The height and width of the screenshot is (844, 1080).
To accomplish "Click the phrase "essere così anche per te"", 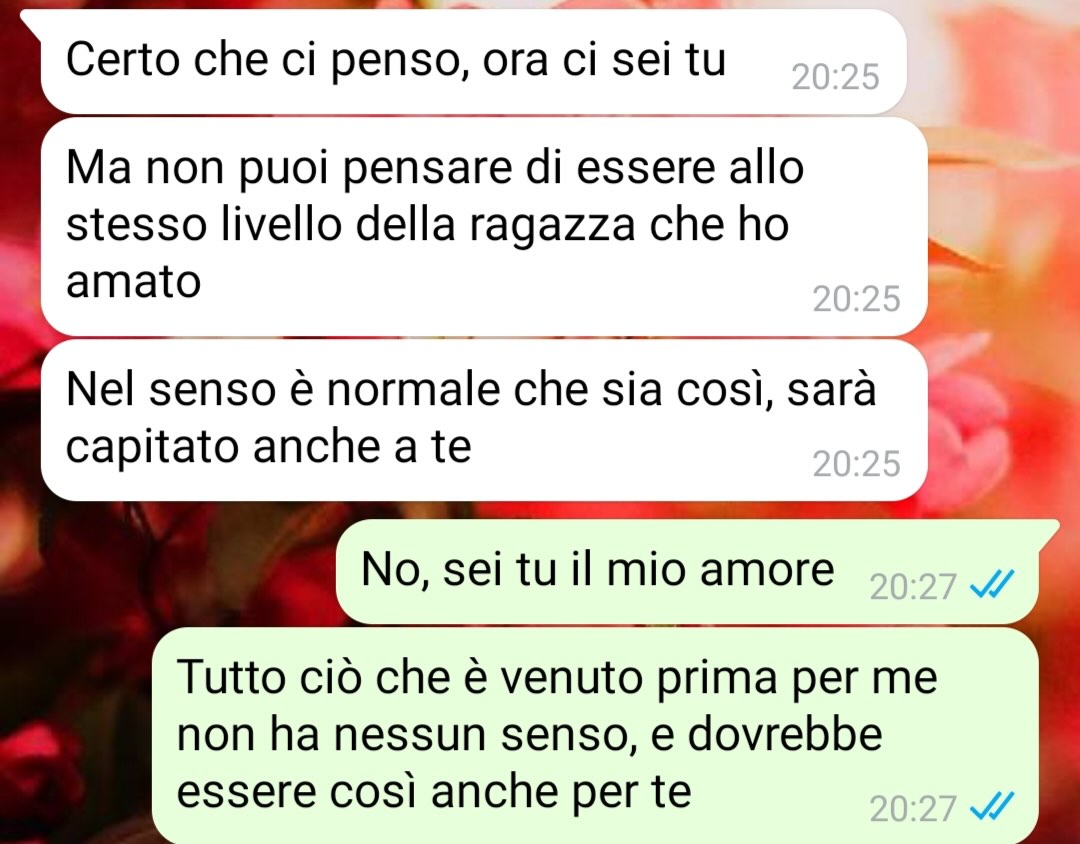I will pyautogui.click(x=434, y=792).
